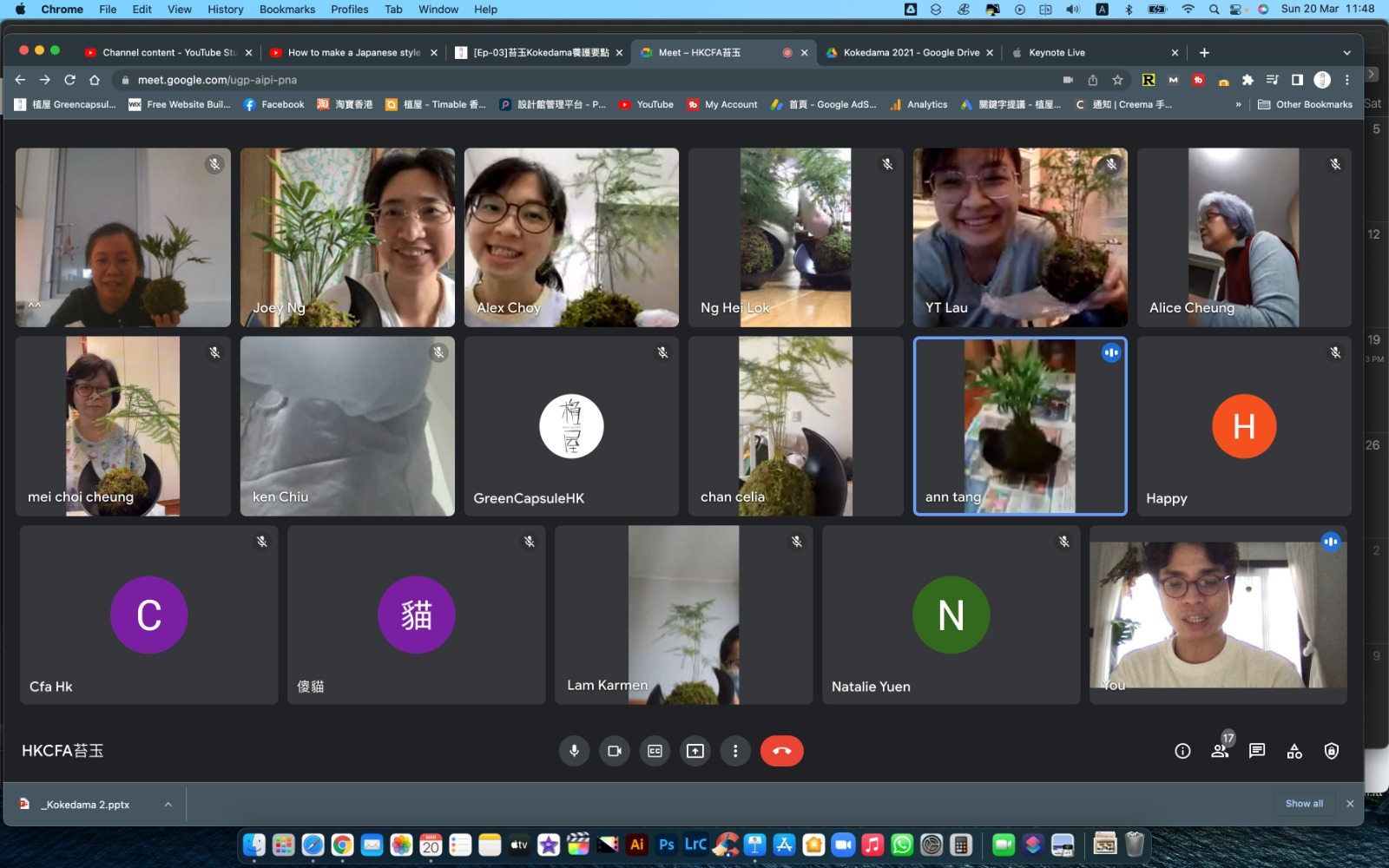Mute microphone in Meet controls
The height and width of the screenshot is (868, 1389).
point(574,751)
